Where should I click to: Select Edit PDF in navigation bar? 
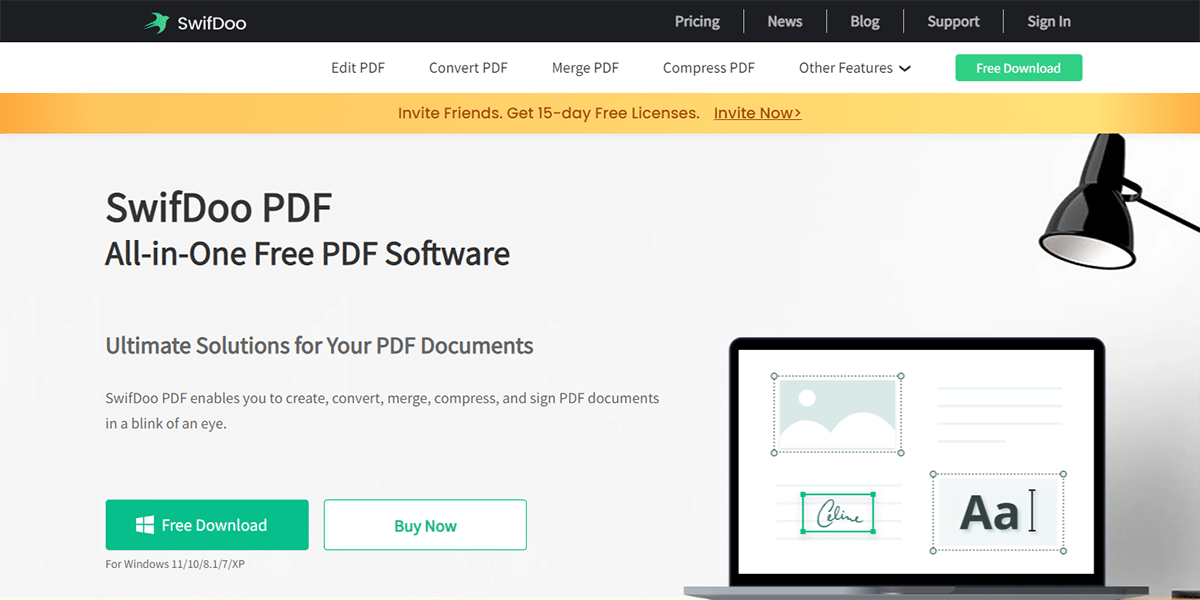click(x=358, y=68)
